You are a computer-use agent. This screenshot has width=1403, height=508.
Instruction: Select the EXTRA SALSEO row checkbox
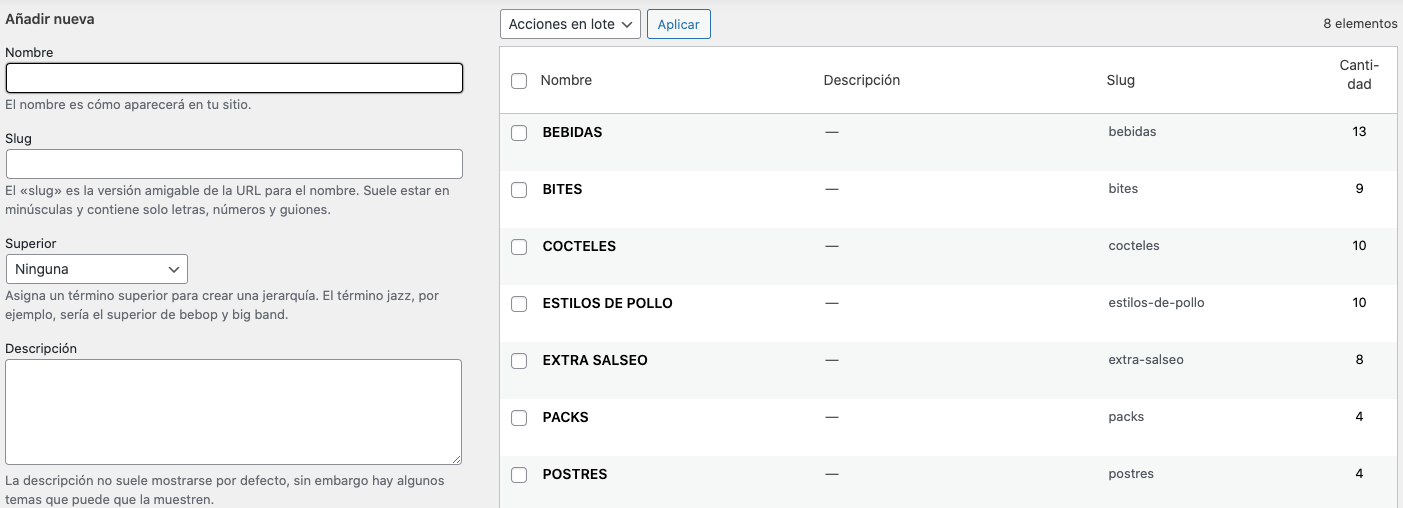pos(519,361)
